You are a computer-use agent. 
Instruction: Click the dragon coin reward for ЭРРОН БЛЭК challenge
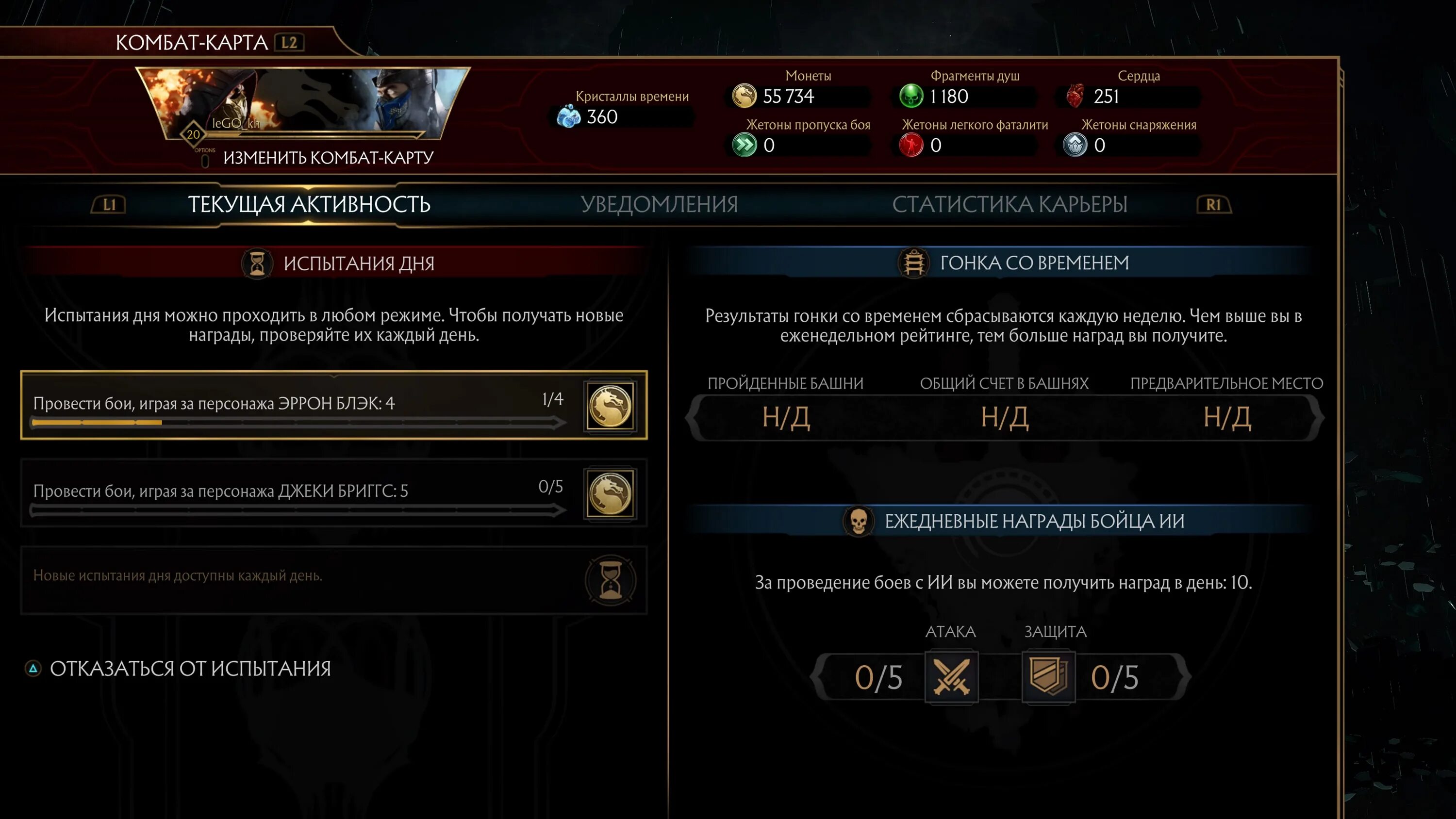(611, 405)
